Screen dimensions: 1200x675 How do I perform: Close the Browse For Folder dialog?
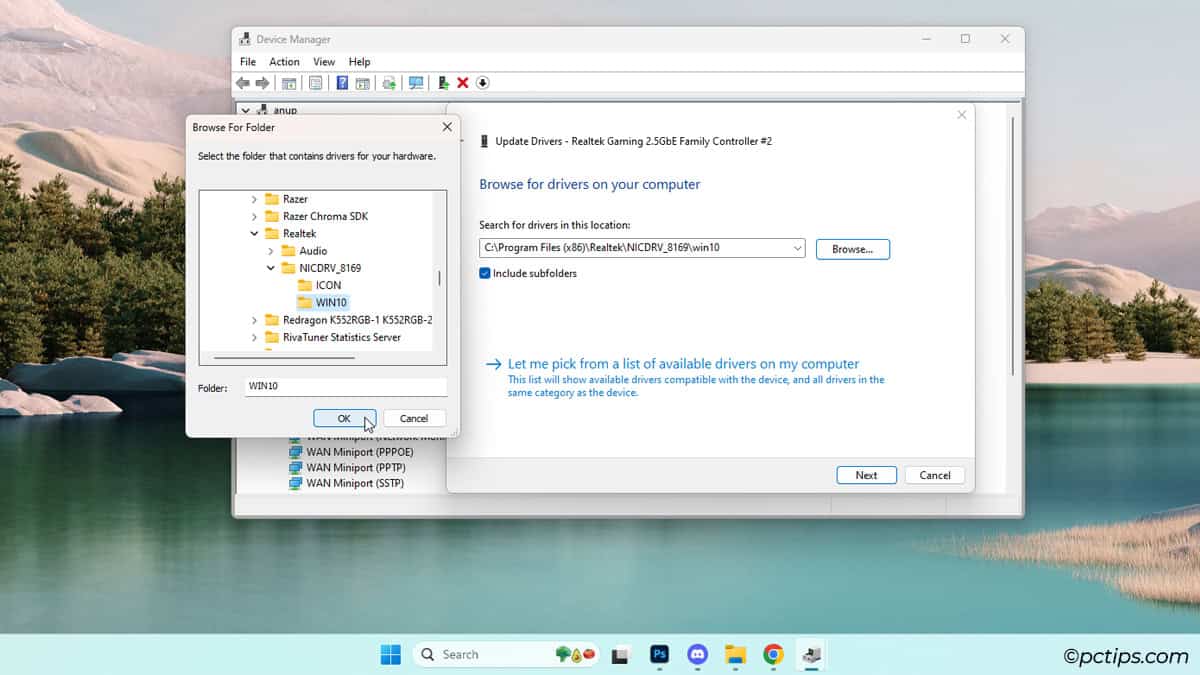[447, 127]
